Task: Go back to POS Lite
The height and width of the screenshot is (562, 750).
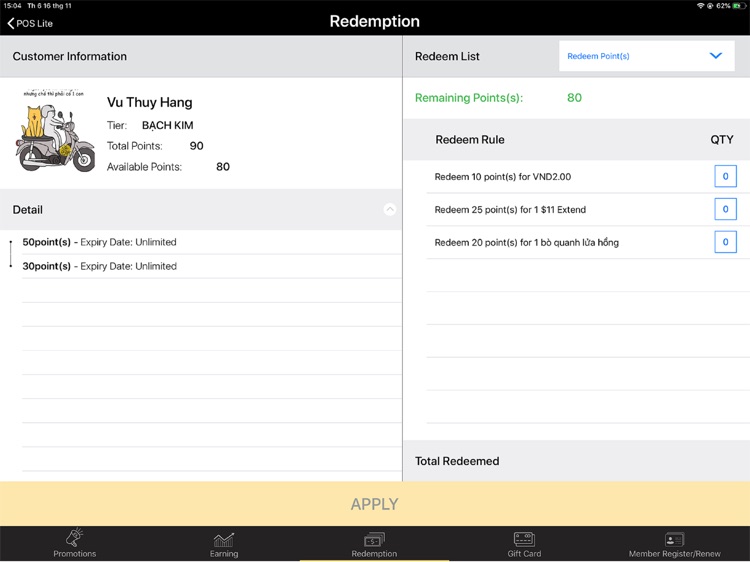Action: point(30,23)
